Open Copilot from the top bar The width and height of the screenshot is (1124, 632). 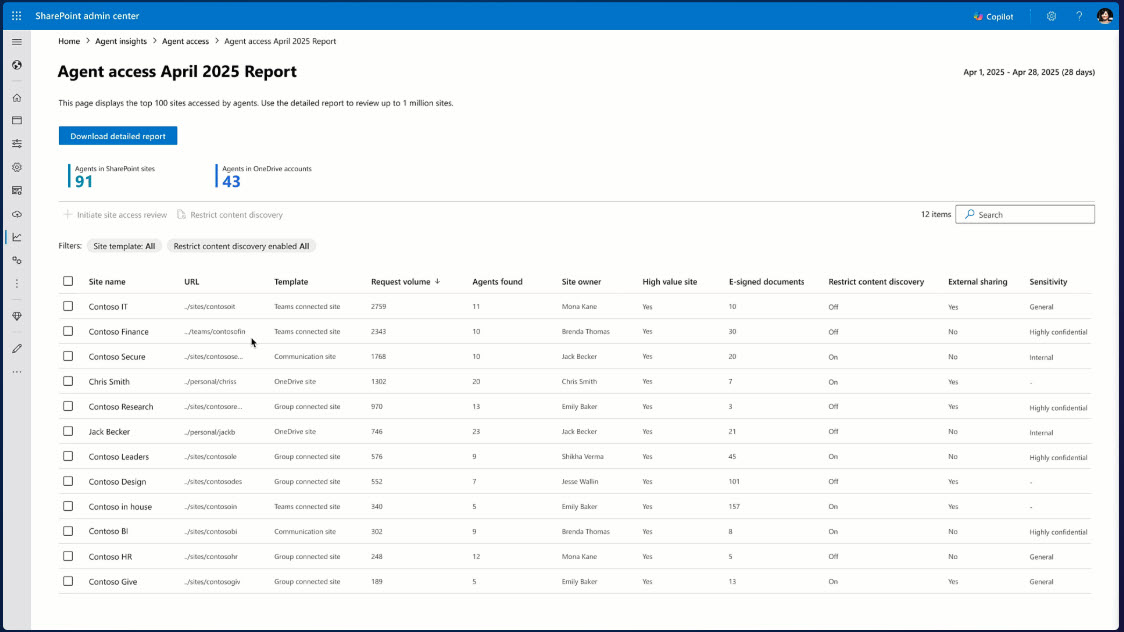[x=994, y=16]
